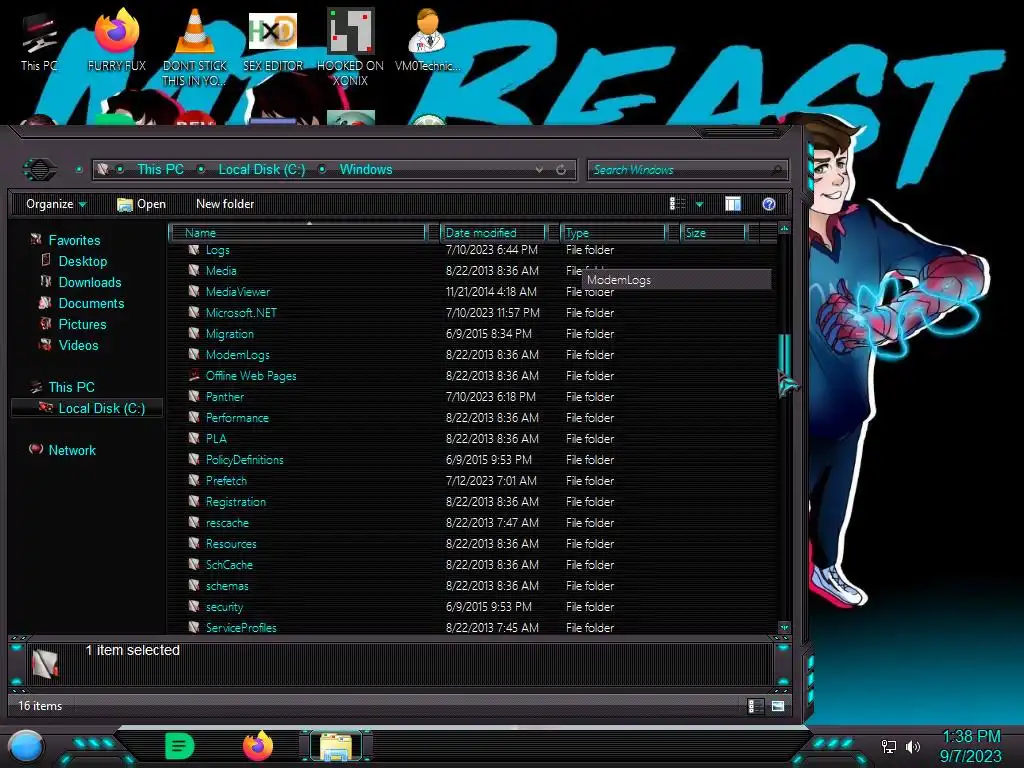This screenshot has height=768, width=1024.
Task: Open Documents in navigation pane
Action: coord(82,303)
